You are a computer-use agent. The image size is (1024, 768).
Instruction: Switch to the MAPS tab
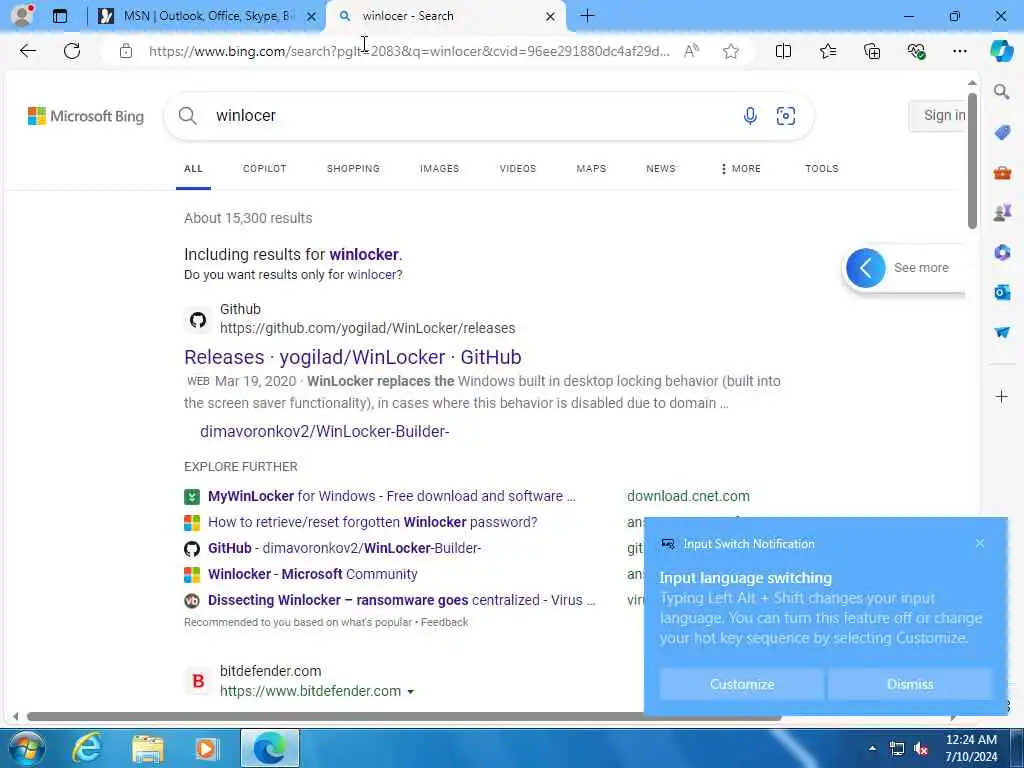coord(591,168)
